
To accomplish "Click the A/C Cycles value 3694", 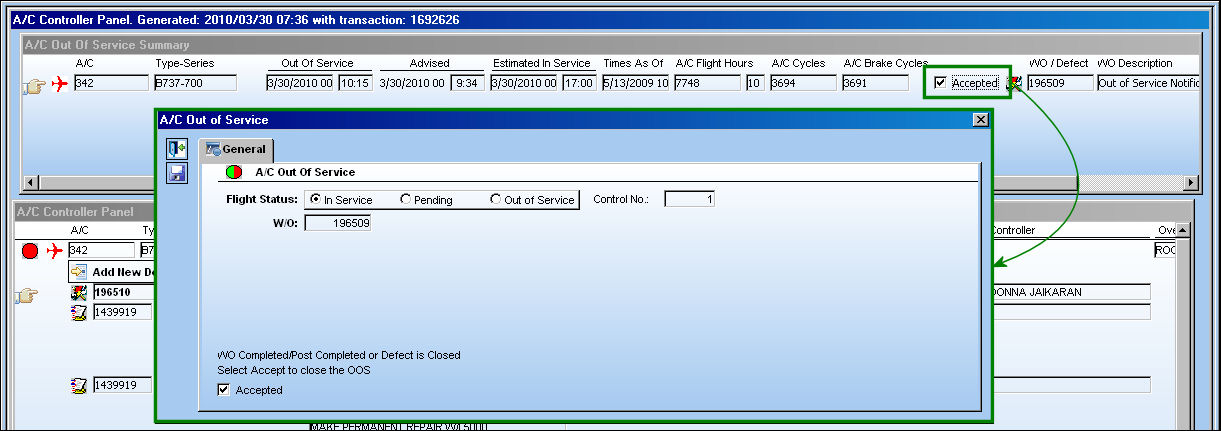I will click(802, 83).
